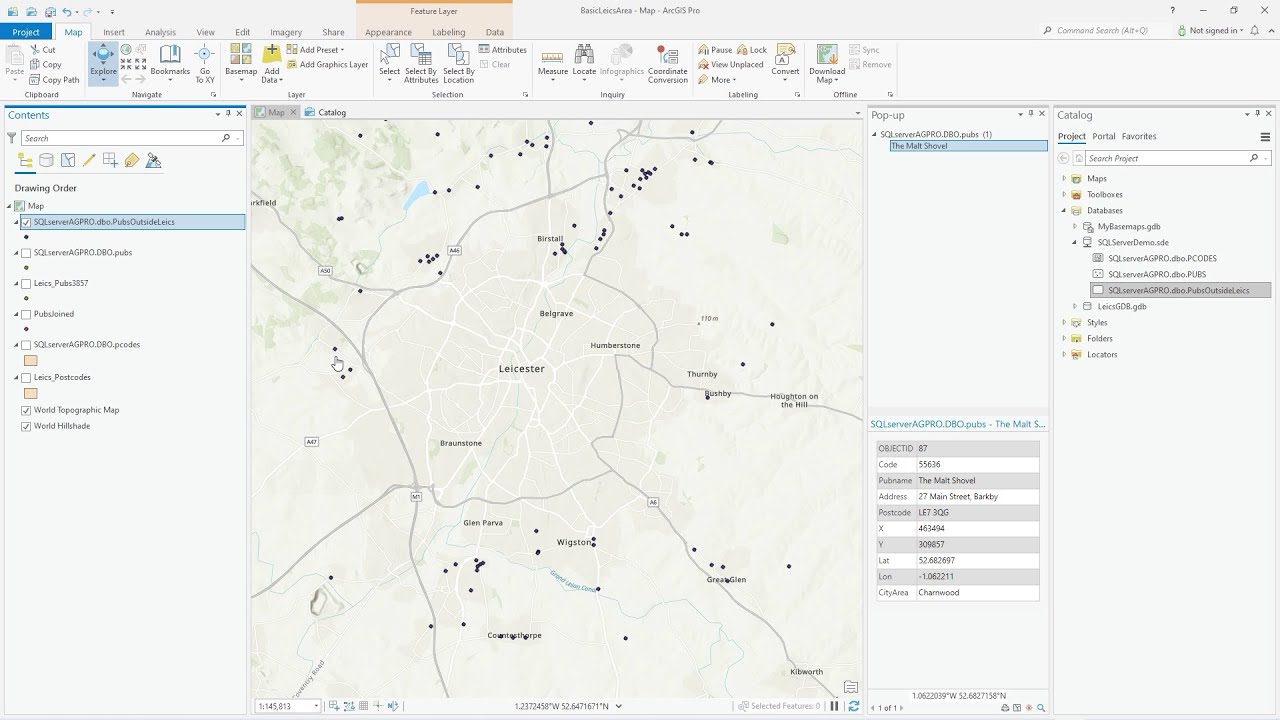Enable SQLserverAGPRO.DBO.pcodes layer visibility
This screenshot has width=1280, height=720.
click(26, 344)
